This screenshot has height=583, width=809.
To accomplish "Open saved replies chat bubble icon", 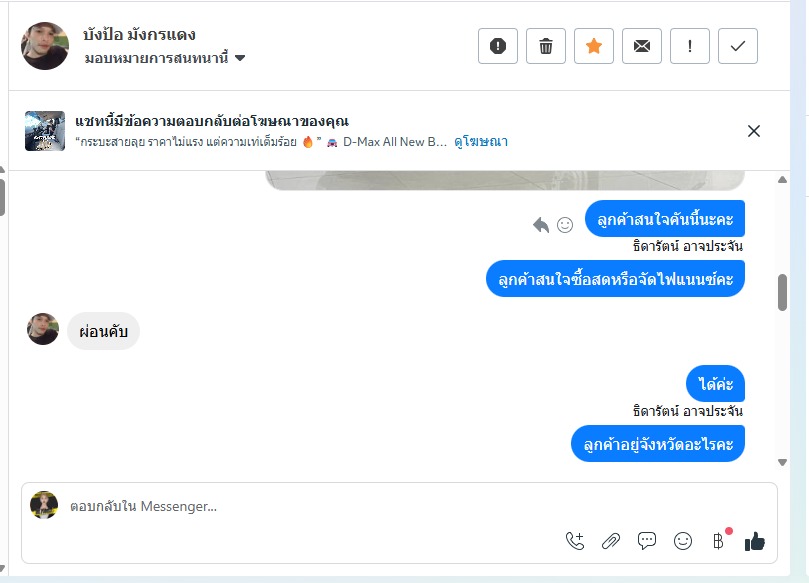I will pyautogui.click(x=647, y=541).
